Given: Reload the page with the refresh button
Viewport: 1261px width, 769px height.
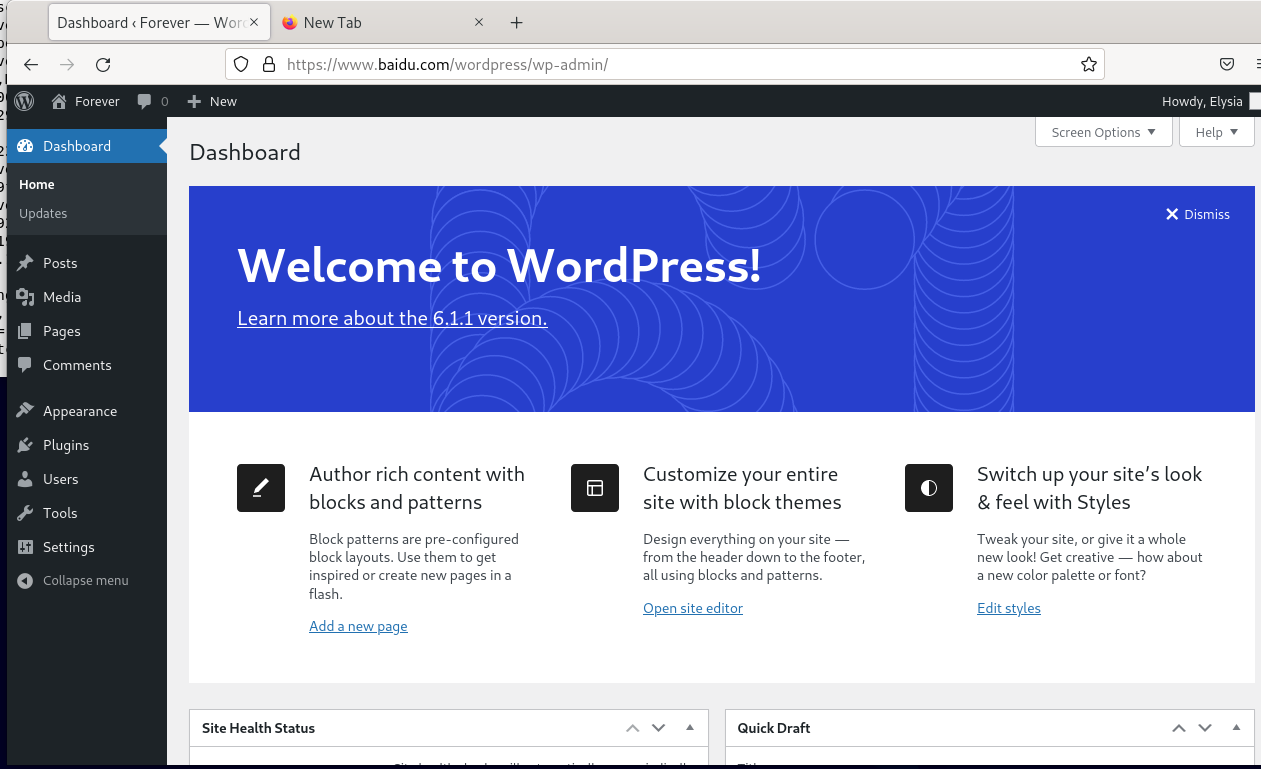Looking at the screenshot, I should point(103,64).
